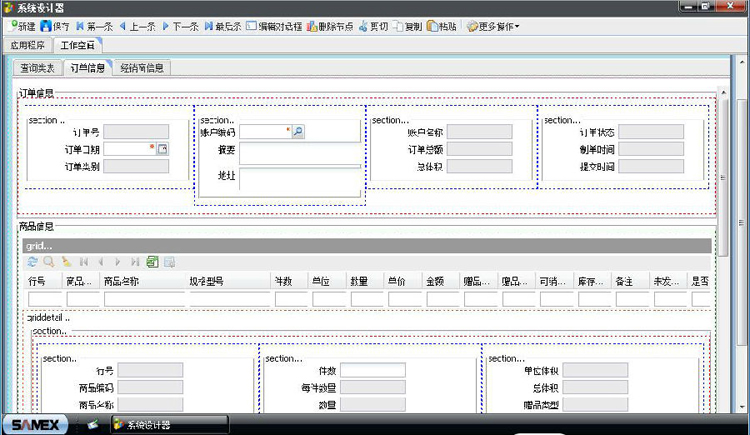Click lookup magnifier beside 账户编码 field
750x435 pixels.
click(298, 132)
